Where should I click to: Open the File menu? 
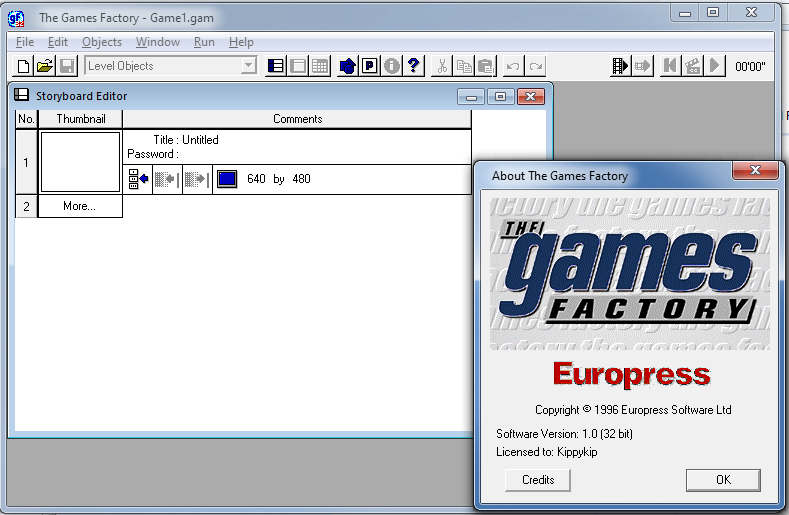(25, 42)
